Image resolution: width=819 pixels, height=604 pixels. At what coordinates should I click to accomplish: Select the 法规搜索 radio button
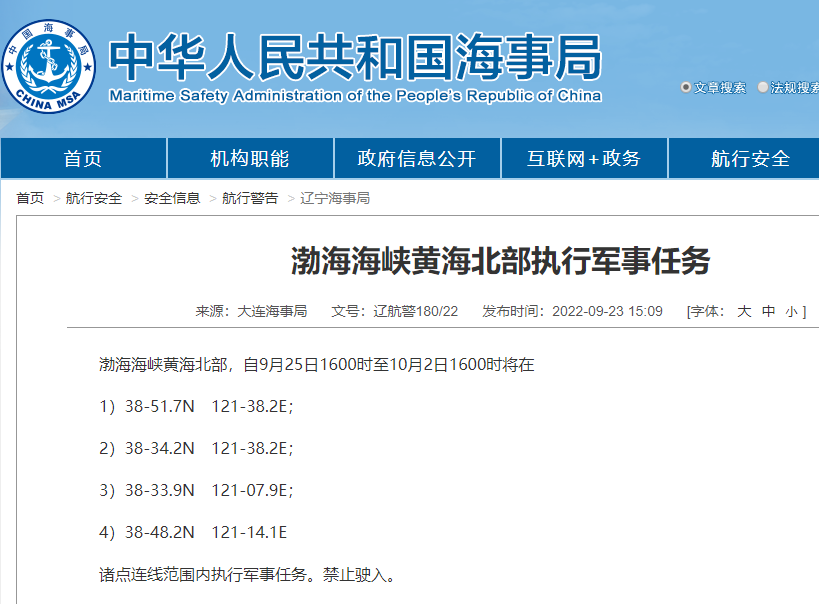point(763,88)
